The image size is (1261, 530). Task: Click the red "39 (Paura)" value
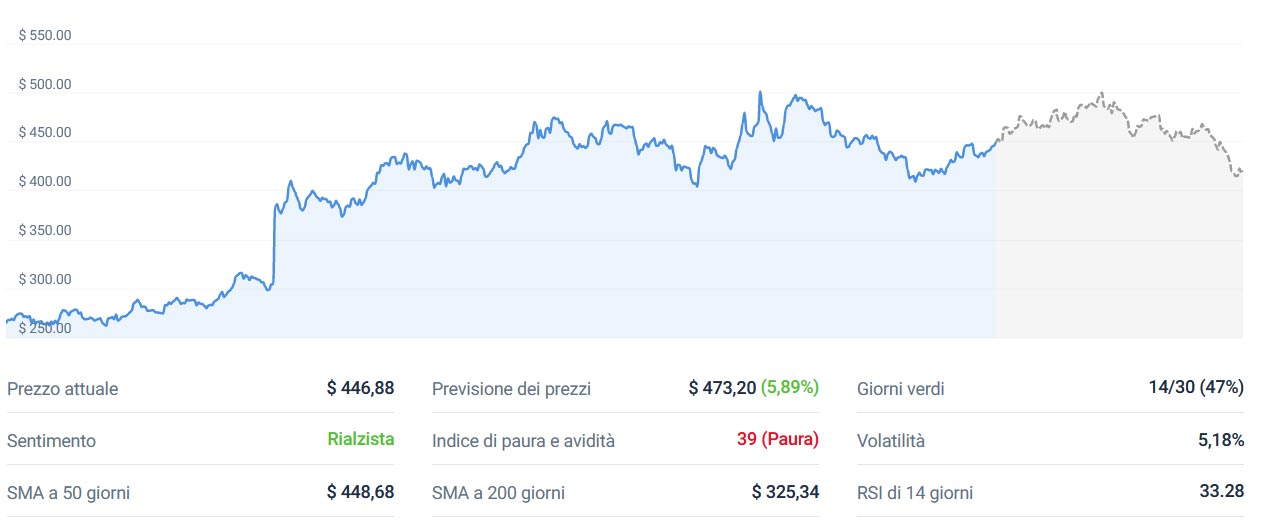tap(777, 439)
